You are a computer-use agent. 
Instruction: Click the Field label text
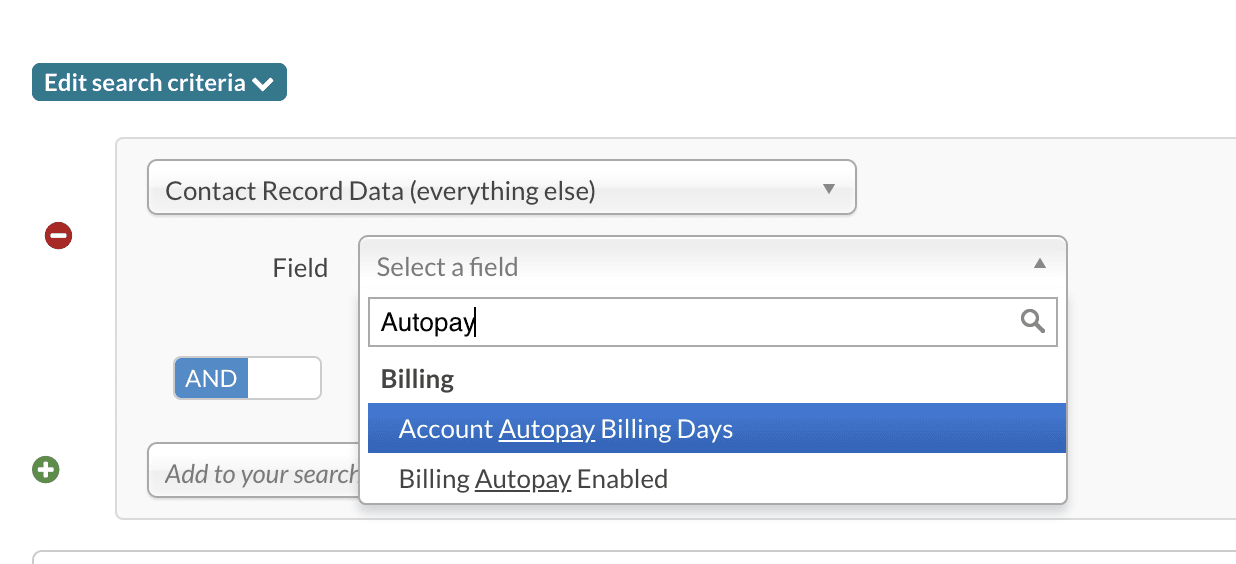coord(300,268)
